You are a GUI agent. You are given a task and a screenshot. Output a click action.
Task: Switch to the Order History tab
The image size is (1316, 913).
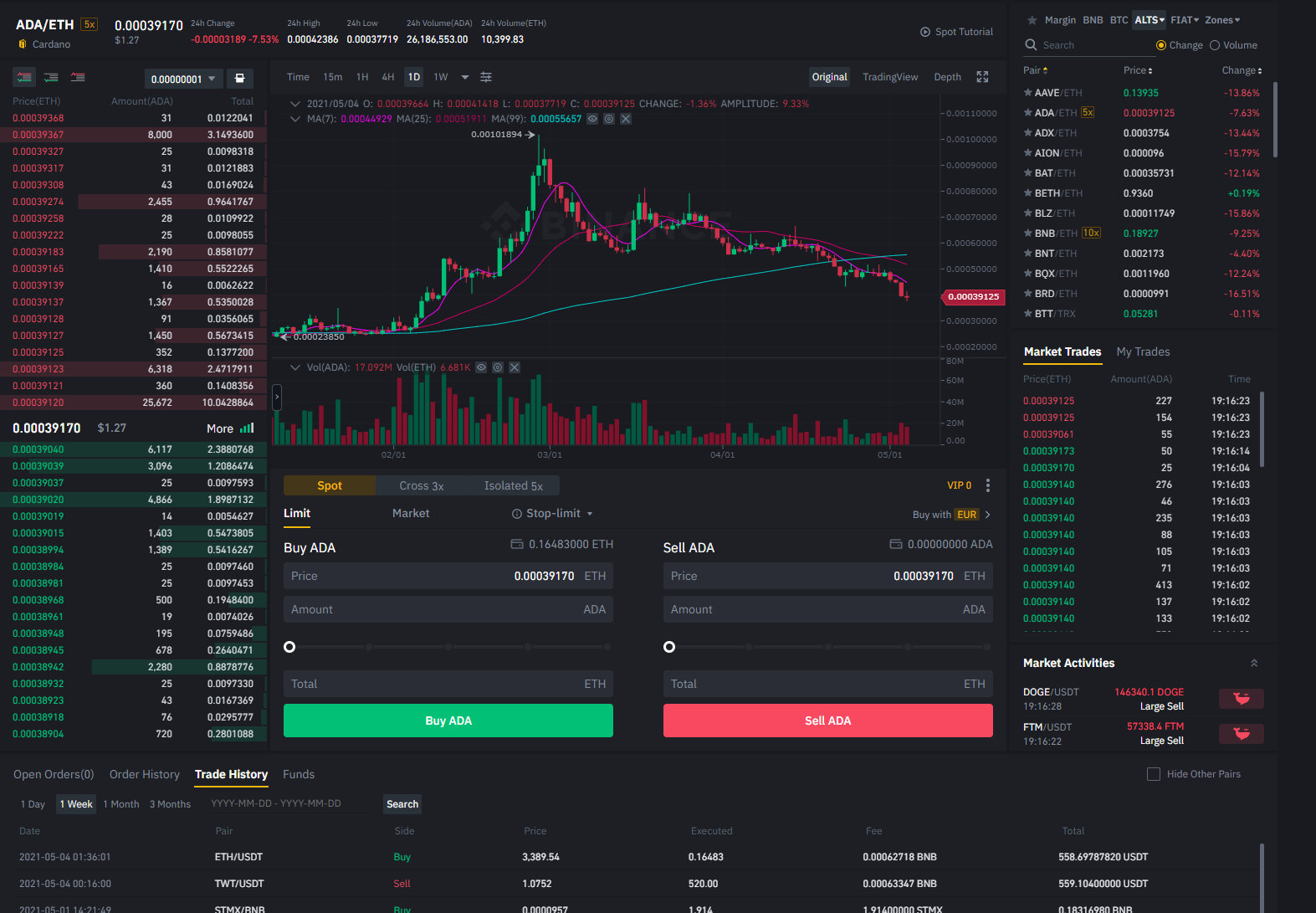145,775
